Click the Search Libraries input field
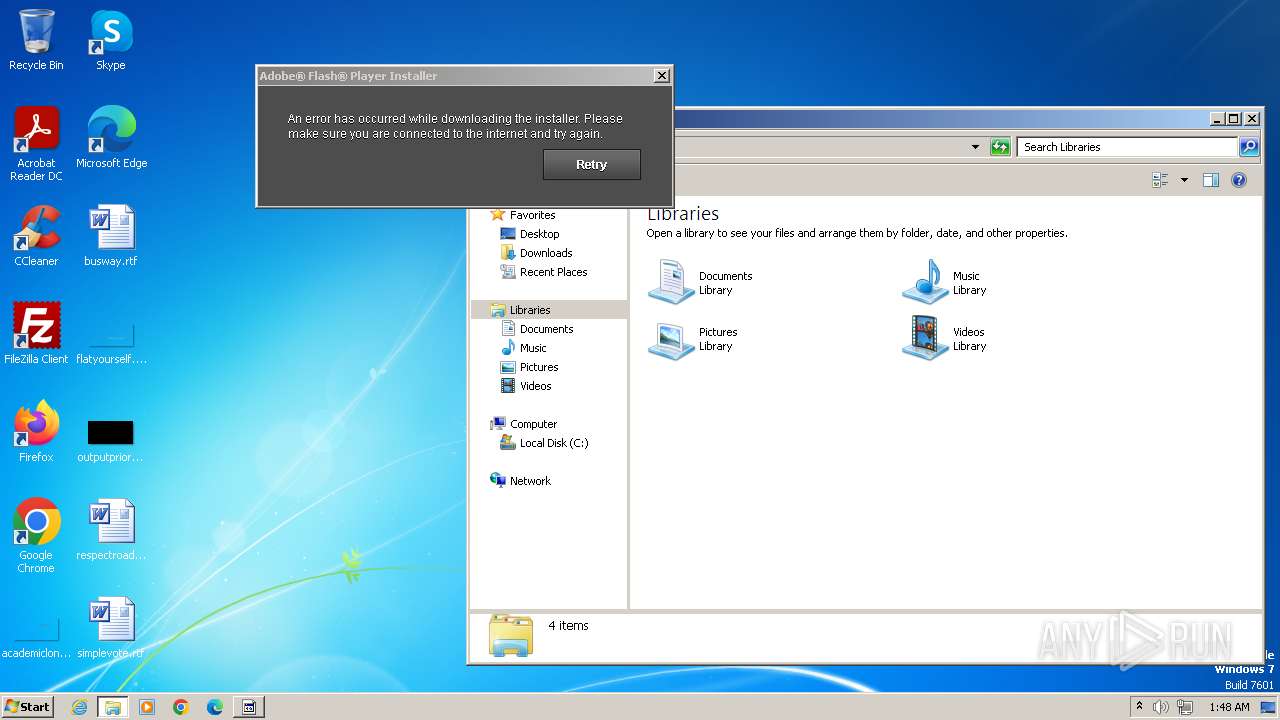Screen dimensions: 1280x720 click(1128, 147)
